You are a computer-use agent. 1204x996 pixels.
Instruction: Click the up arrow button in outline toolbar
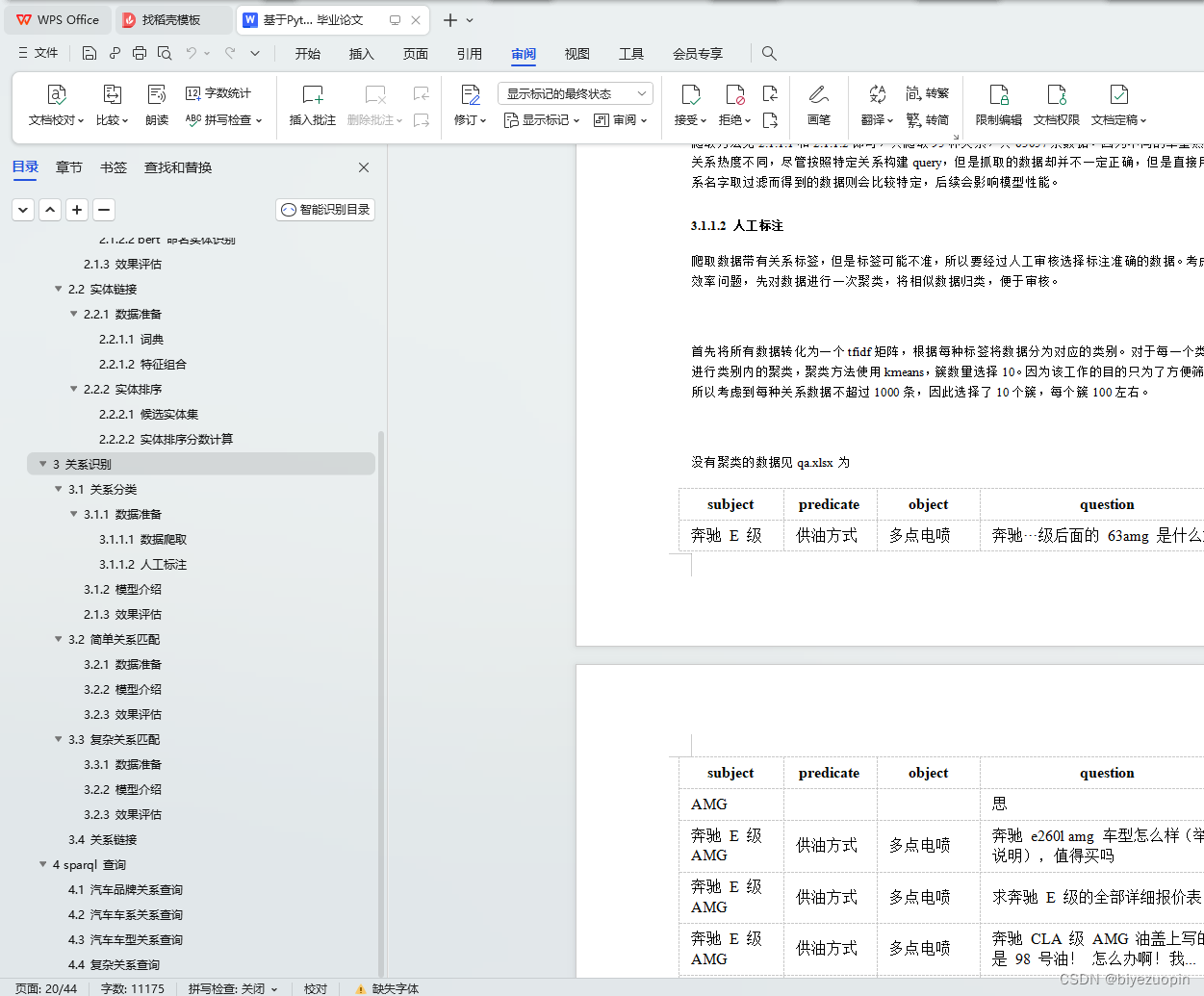pyautogui.click(x=50, y=209)
